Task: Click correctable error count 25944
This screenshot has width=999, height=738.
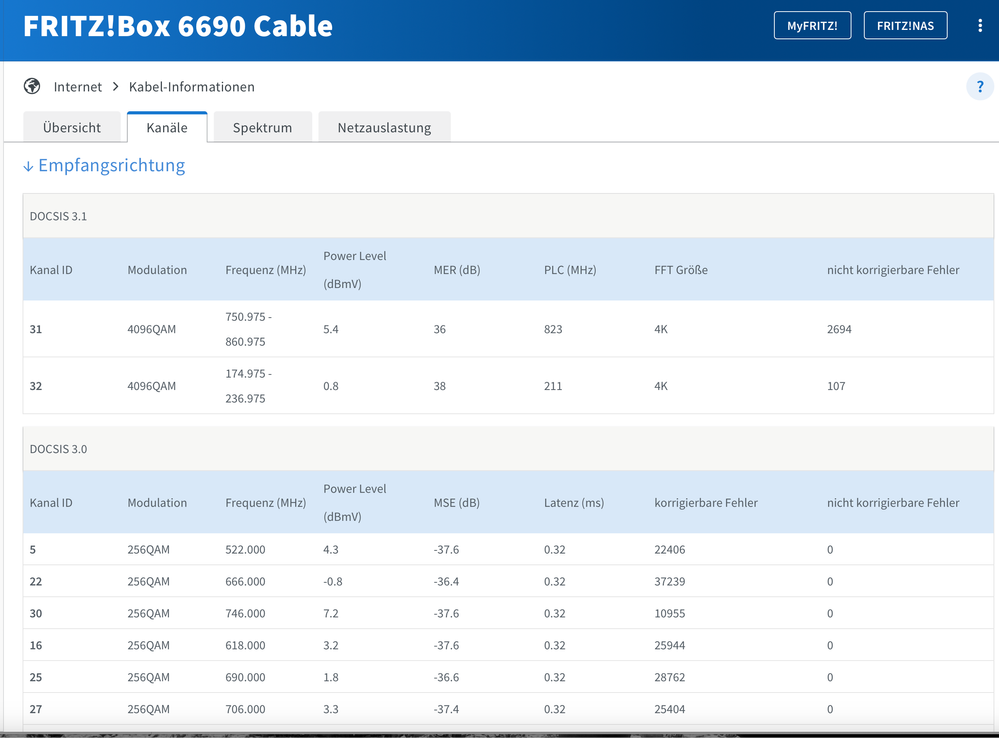Action: pos(670,645)
